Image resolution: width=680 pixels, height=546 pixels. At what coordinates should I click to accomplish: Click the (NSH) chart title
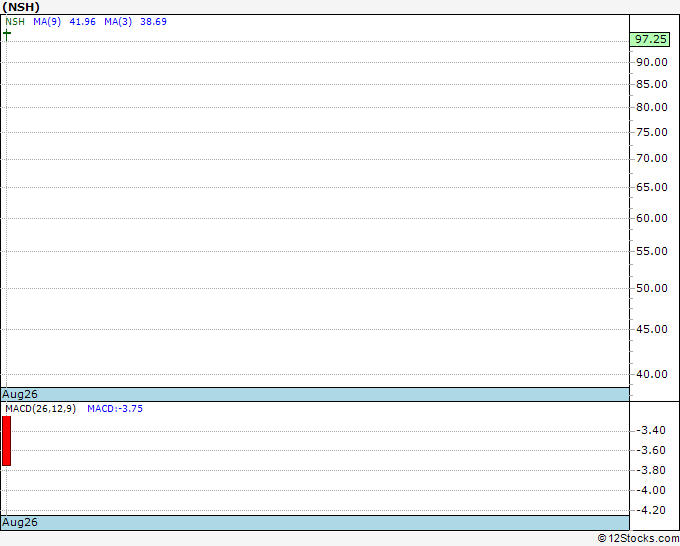click(21, 7)
